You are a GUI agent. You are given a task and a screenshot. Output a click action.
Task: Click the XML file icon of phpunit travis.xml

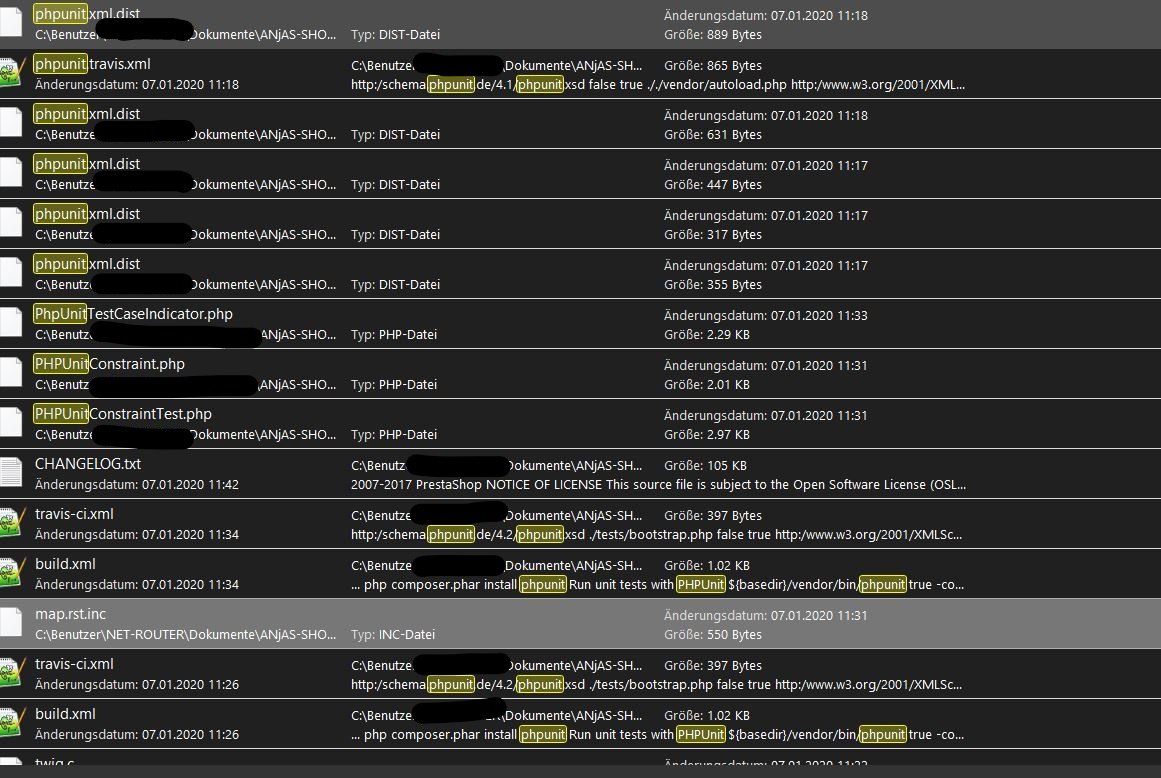[x=11, y=73]
